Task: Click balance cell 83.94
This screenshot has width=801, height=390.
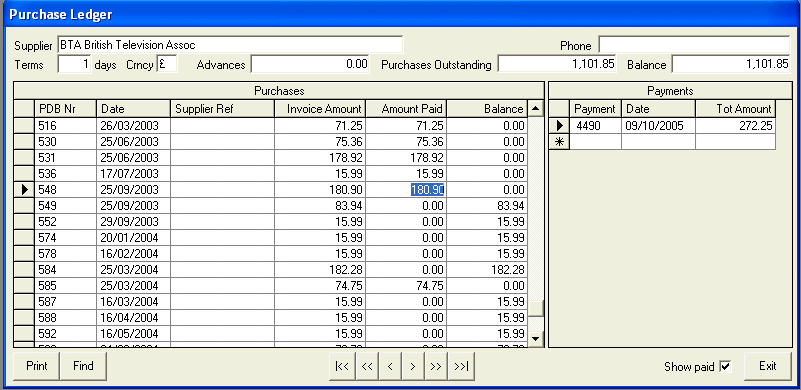Action: coord(487,205)
